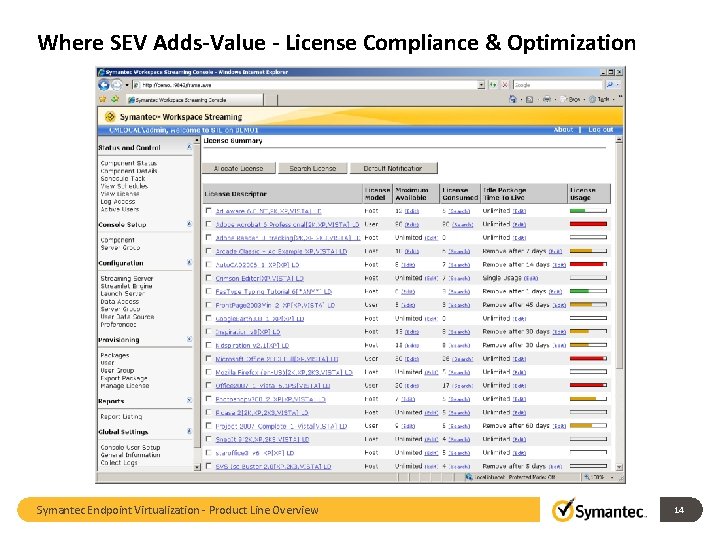
Task: Click the zoom magnifier icon in status bar
Action: [x=587, y=478]
